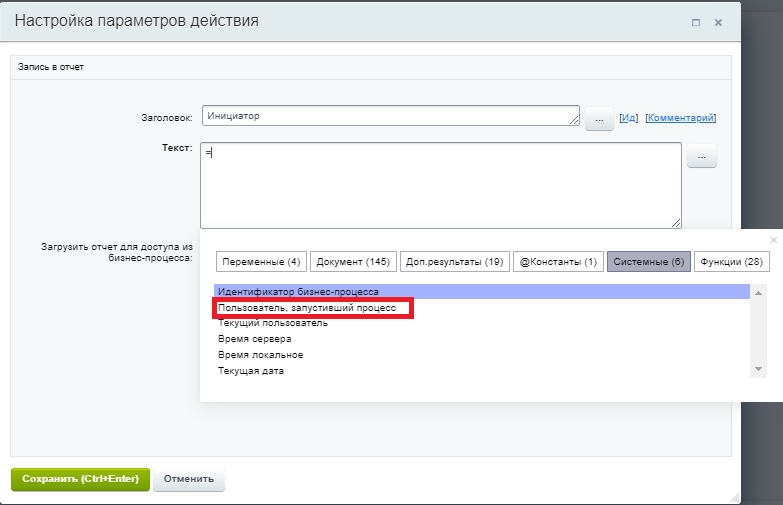
Task: Click inside the Текст textarea
Action: [440, 185]
